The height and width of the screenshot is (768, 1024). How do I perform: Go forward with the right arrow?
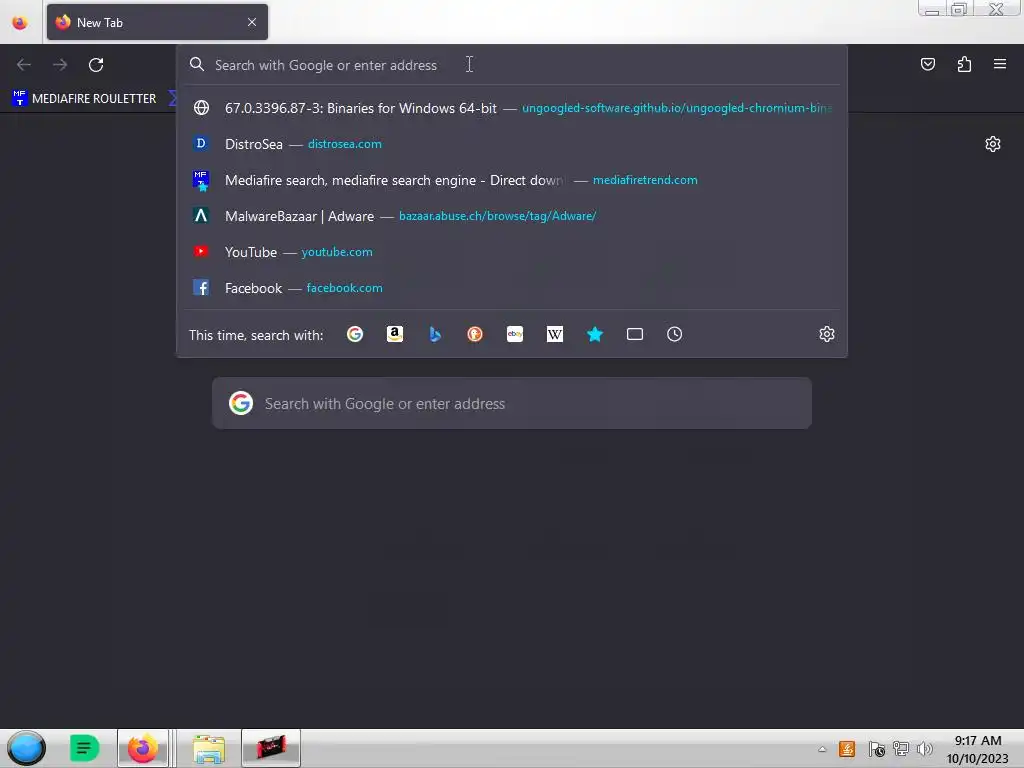[60, 65]
